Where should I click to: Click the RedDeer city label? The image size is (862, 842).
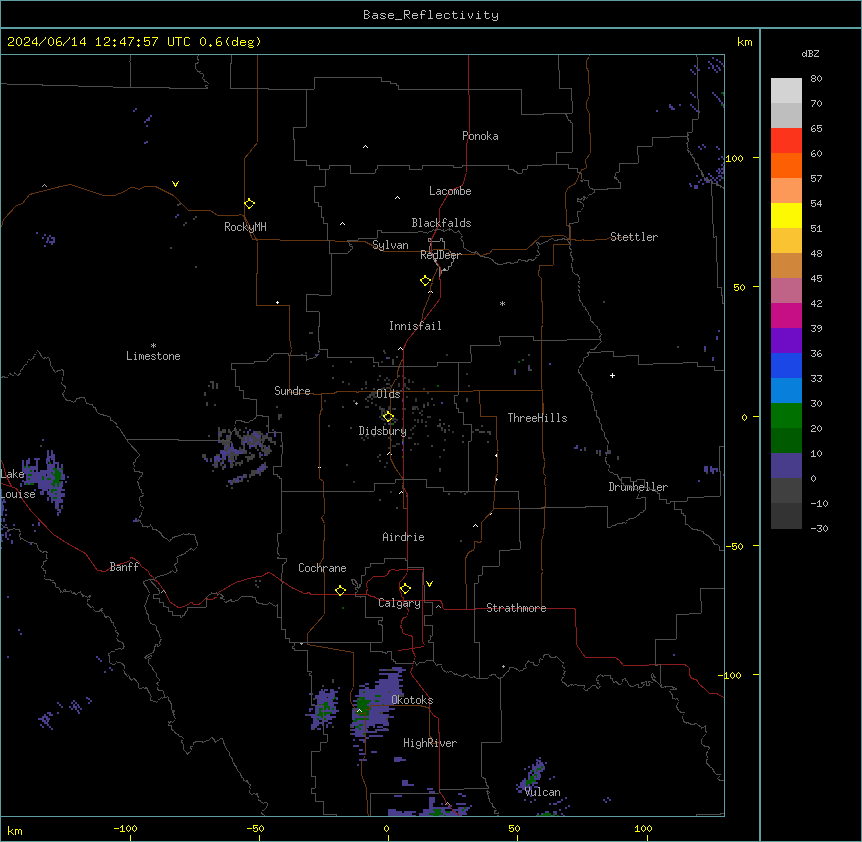pyautogui.click(x=440, y=255)
